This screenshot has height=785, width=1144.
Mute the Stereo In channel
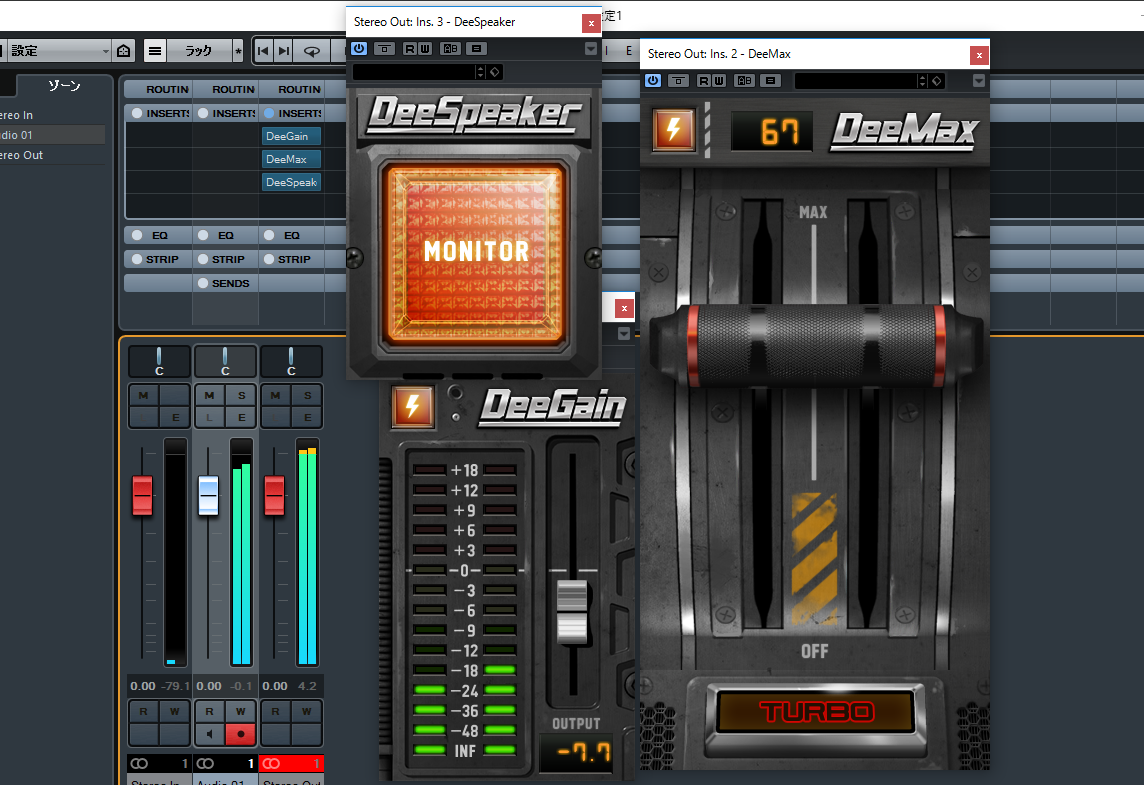coord(144,395)
